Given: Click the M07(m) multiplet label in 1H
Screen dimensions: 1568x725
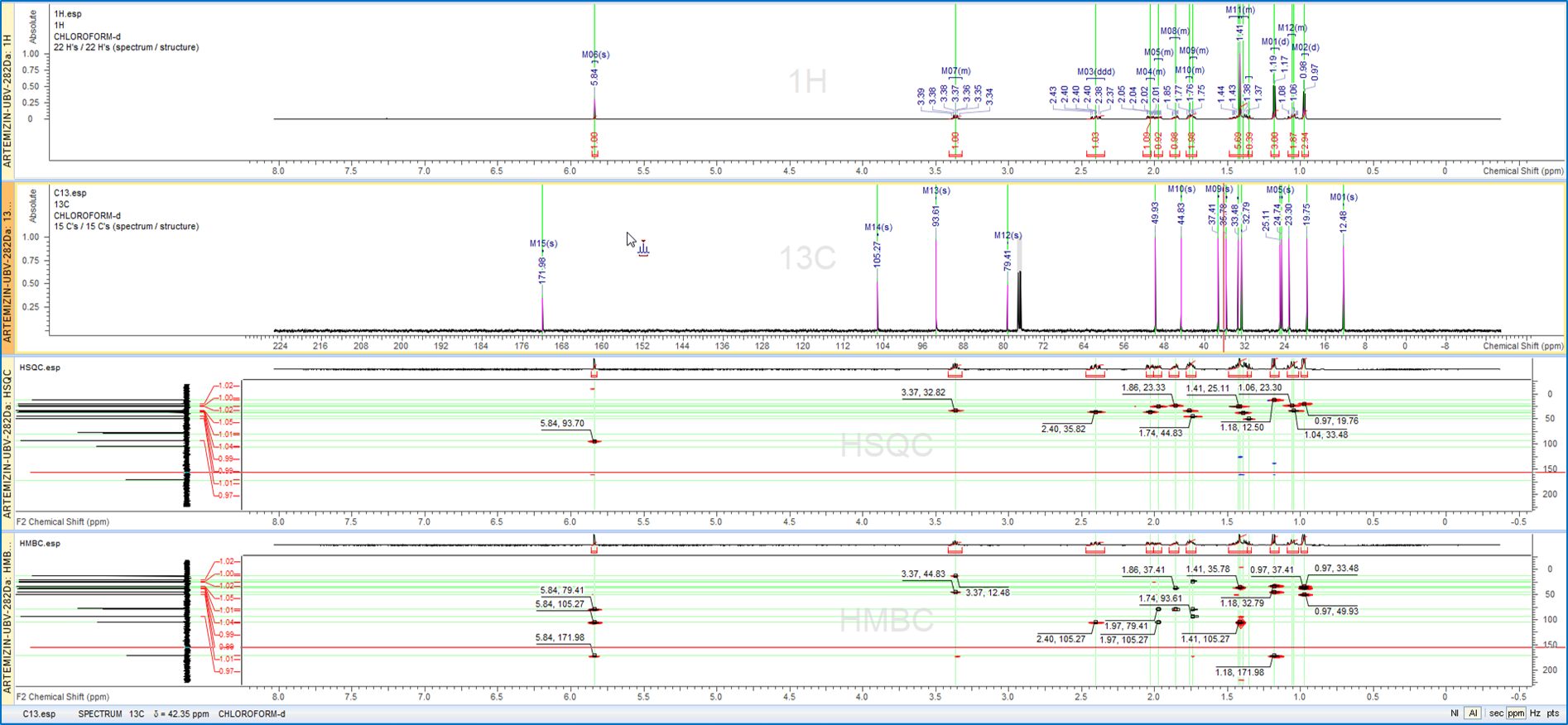Looking at the screenshot, I should point(955,71).
